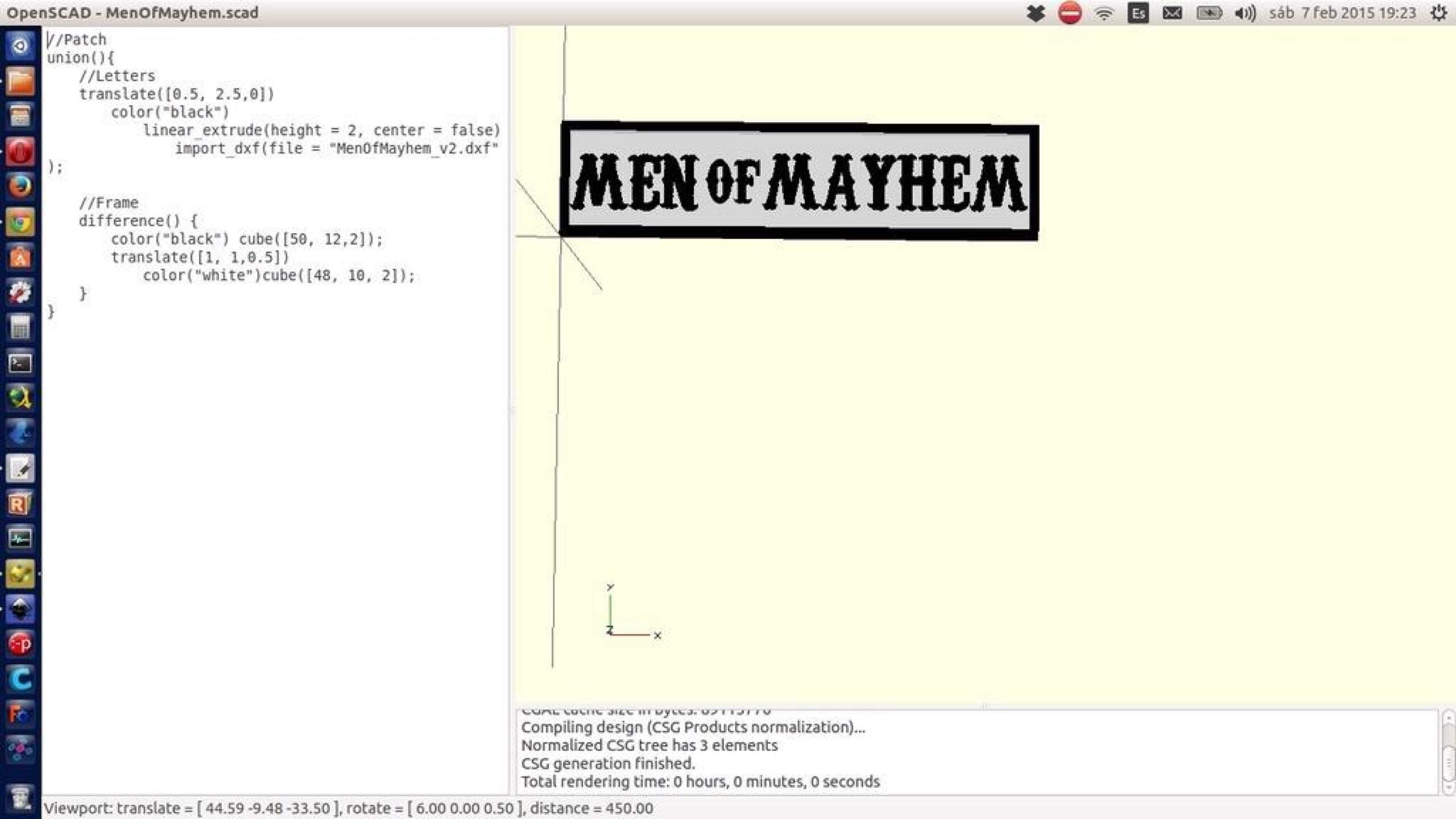Open the Trash in the dock
Screen dimensions: 1456x819
point(20,797)
